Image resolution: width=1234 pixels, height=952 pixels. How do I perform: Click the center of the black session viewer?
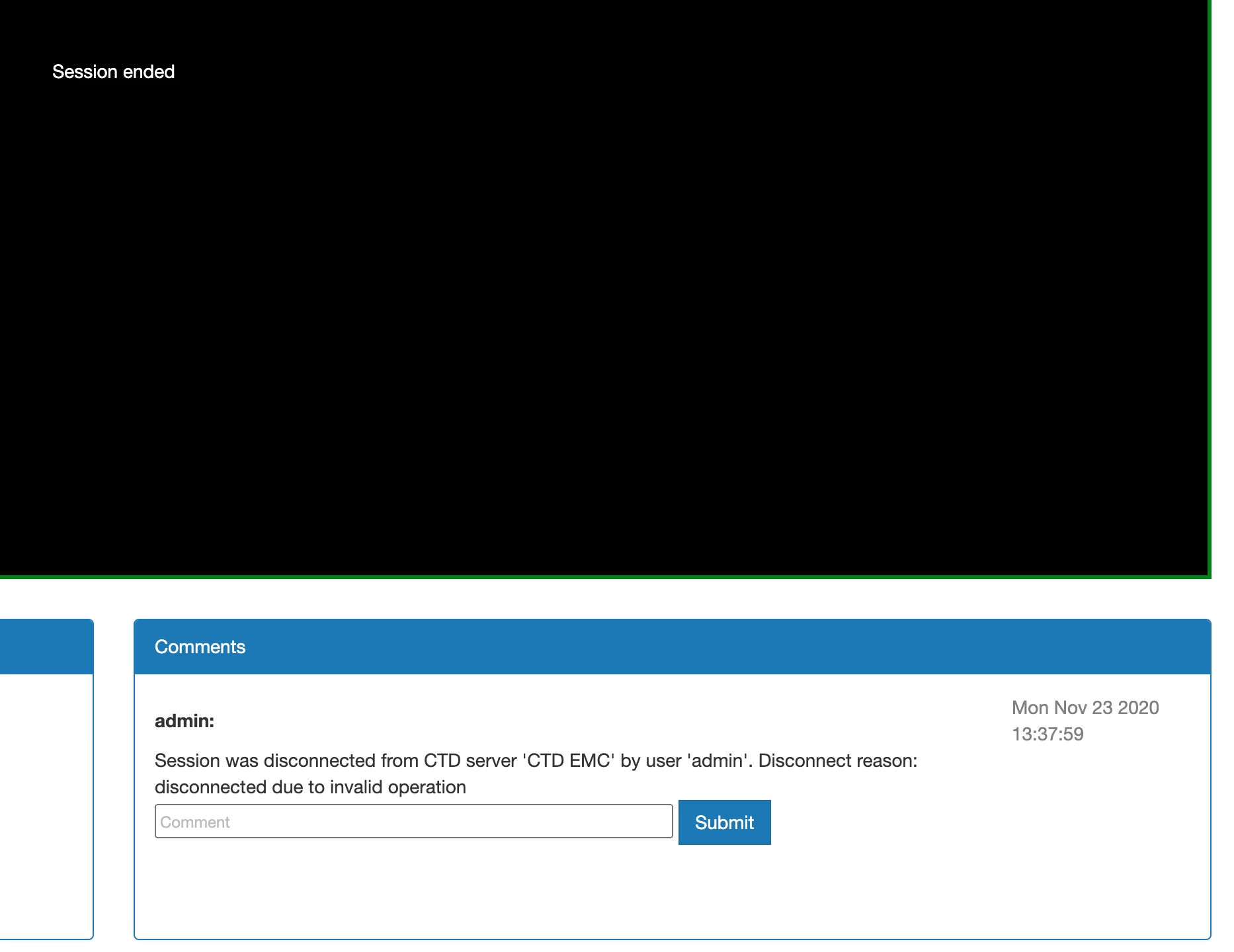603,288
